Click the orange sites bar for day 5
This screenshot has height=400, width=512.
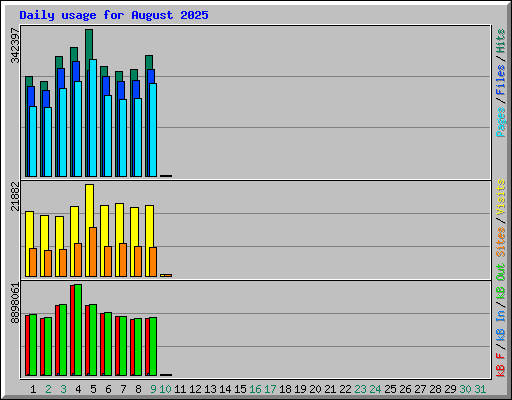(x=93, y=252)
